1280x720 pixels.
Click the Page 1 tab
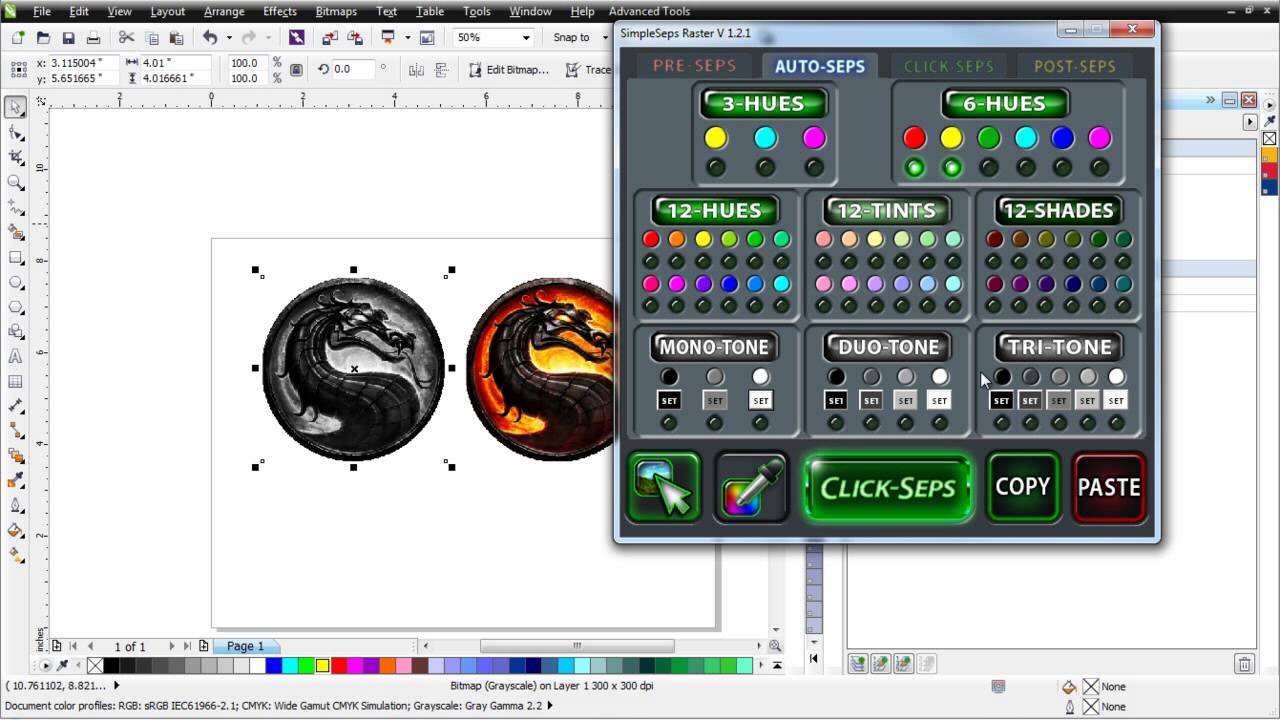pyautogui.click(x=246, y=646)
